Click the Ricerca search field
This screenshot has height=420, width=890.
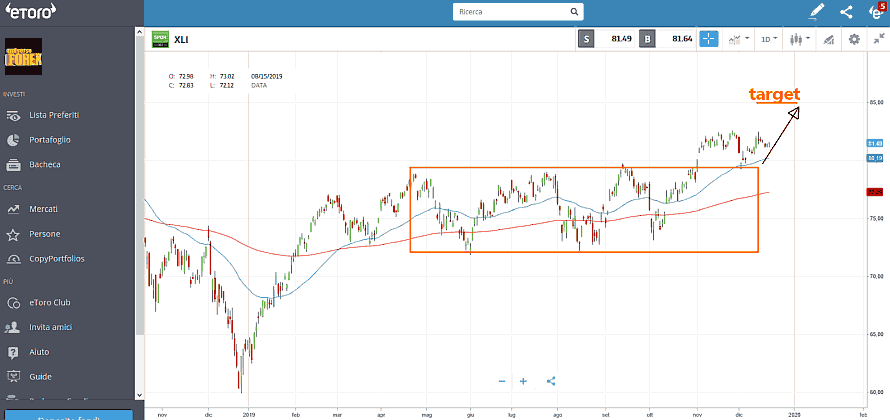(517, 12)
